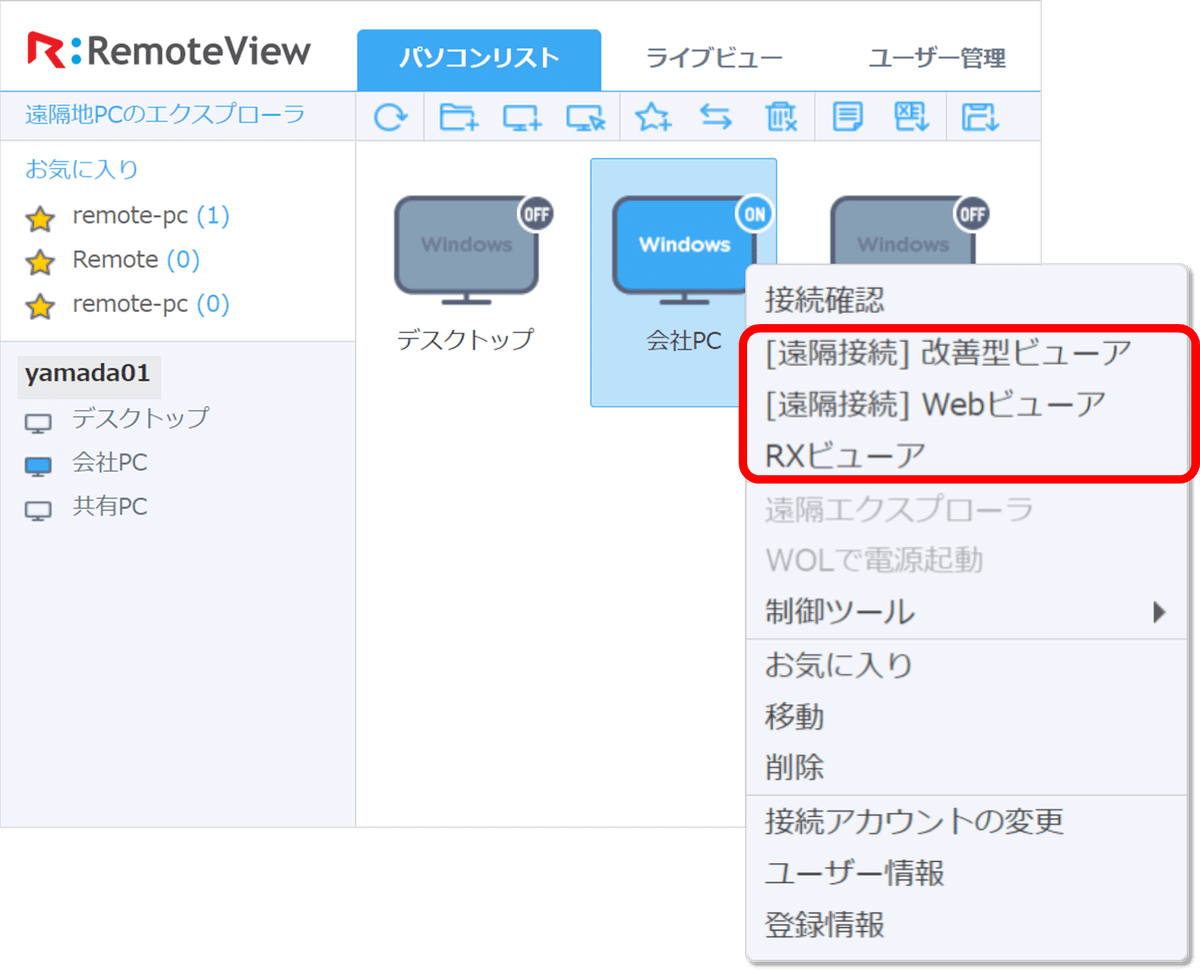Switch to the ライブビュー tab
Screen dimensions: 1200x971
click(712, 57)
